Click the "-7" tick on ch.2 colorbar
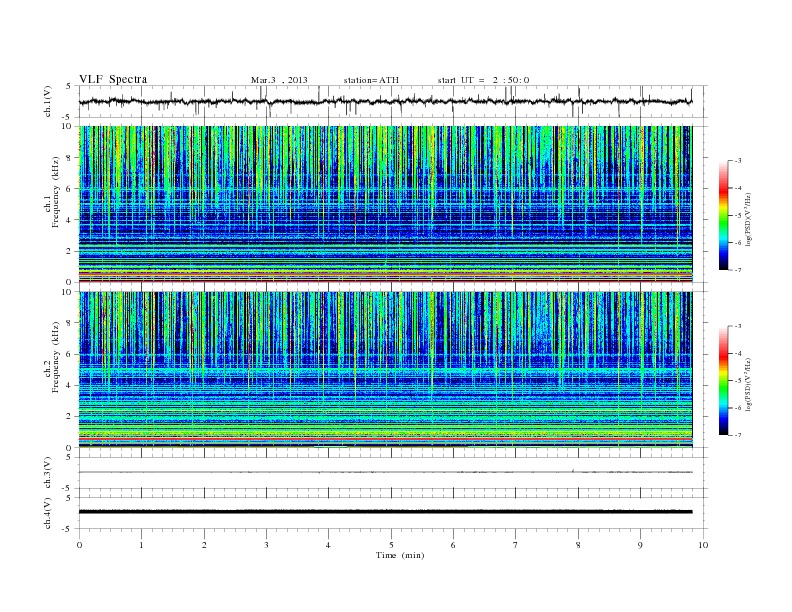This screenshot has height=612, width=792. 738,435
